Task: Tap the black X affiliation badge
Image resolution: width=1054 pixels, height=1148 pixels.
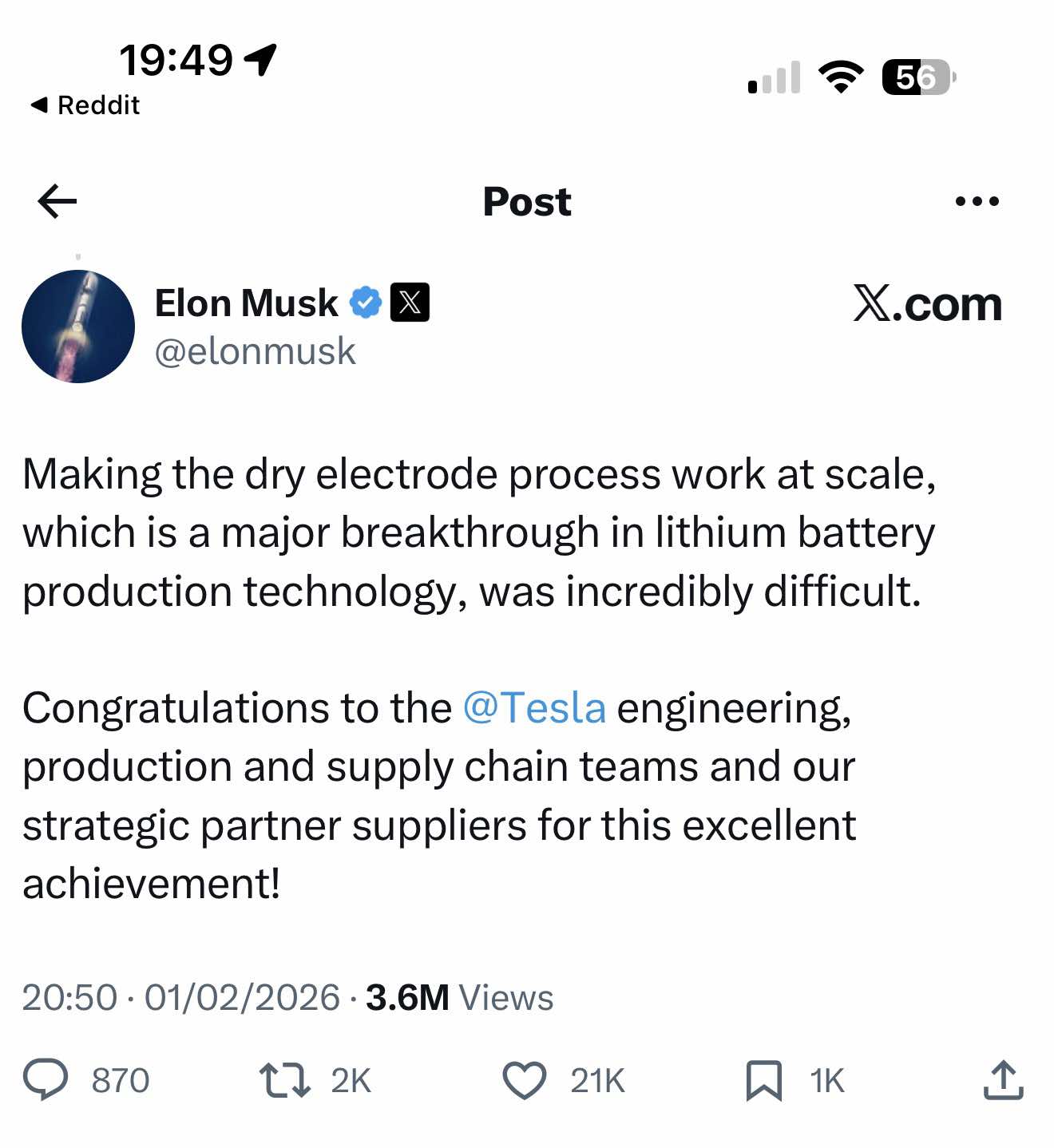Action: [410, 303]
